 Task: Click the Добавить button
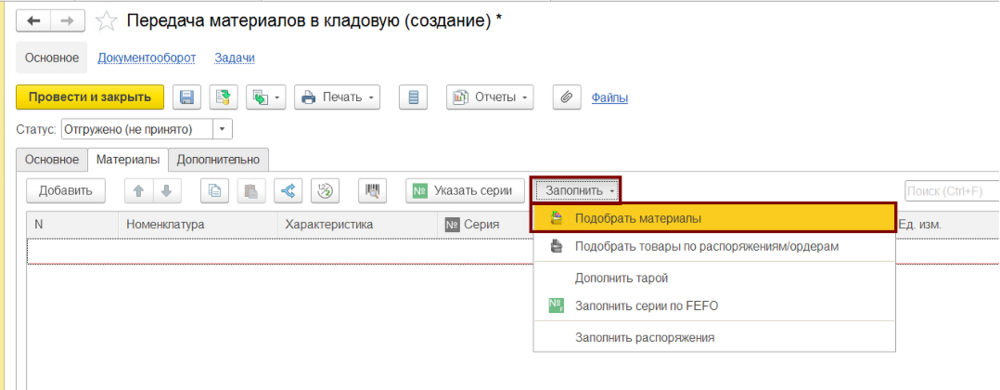pos(66,191)
